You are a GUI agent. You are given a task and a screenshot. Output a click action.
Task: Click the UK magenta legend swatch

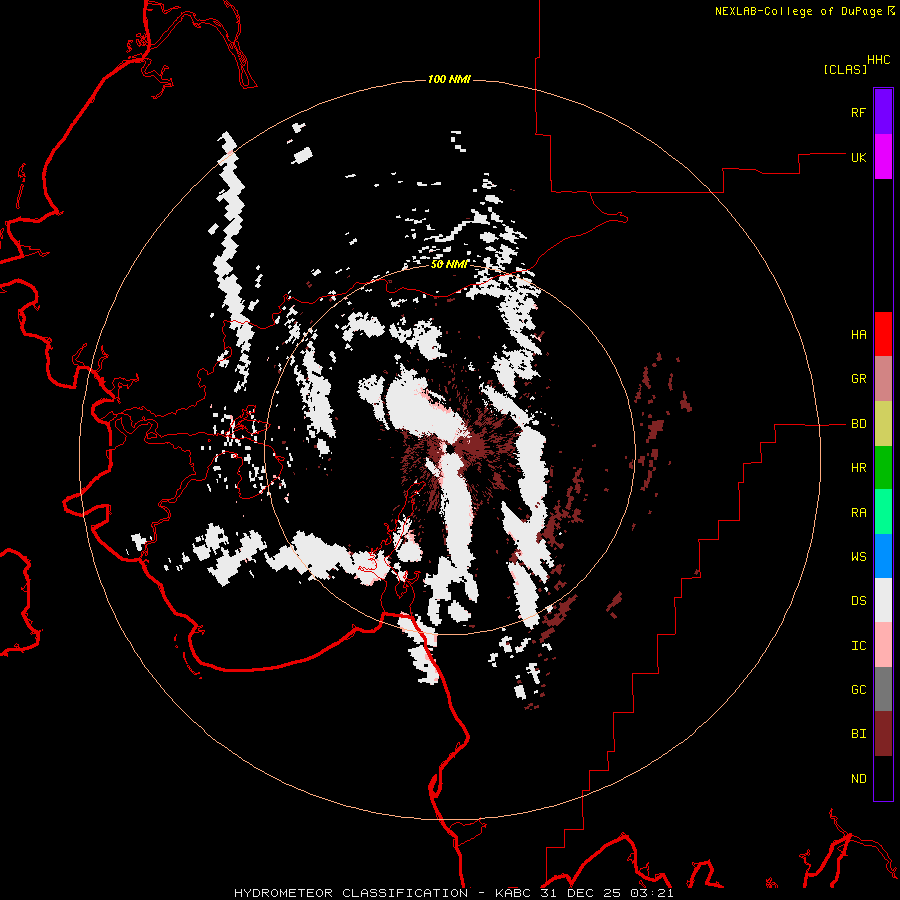pyautogui.click(x=883, y=156)
